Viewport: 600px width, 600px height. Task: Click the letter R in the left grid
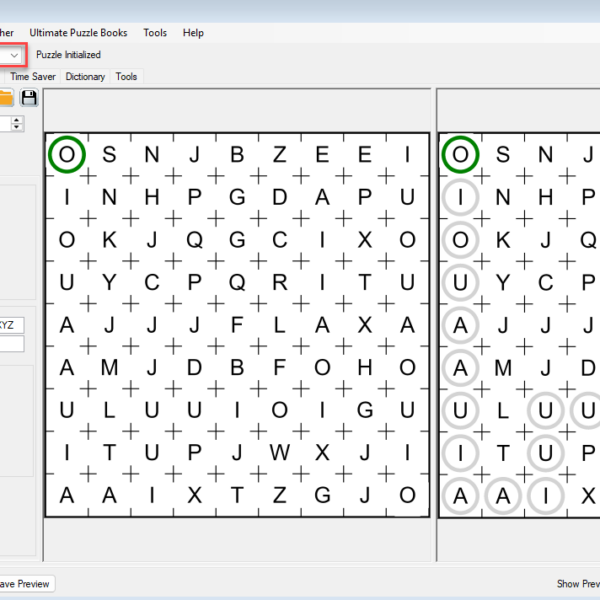pos(280,282)
